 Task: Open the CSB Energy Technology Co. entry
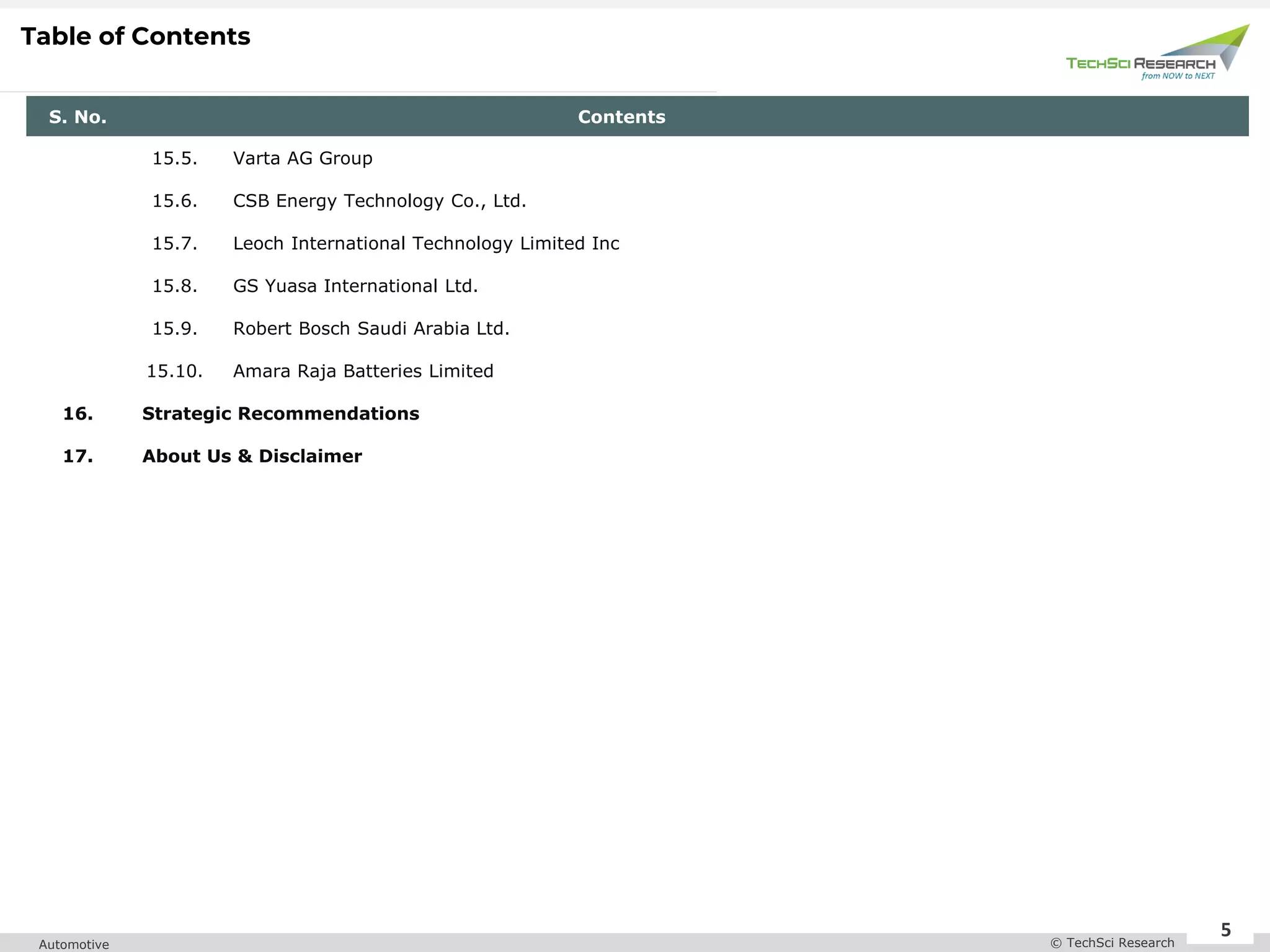380,201
